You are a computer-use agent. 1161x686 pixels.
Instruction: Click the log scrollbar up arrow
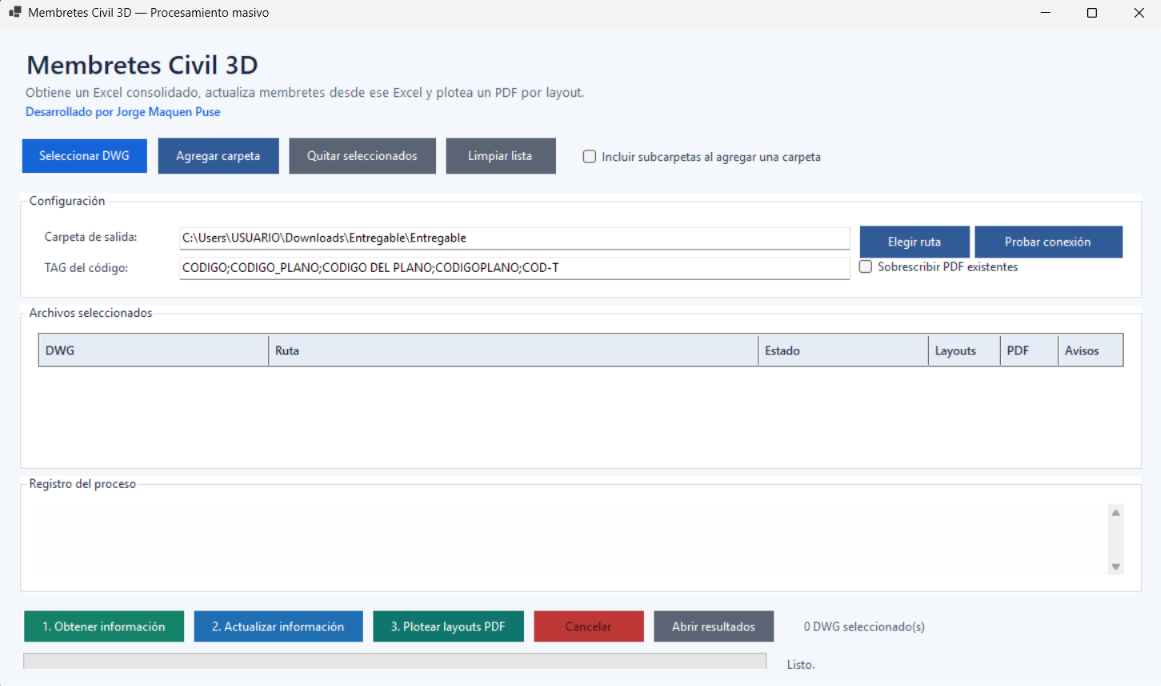click(x=1116, y=513)
